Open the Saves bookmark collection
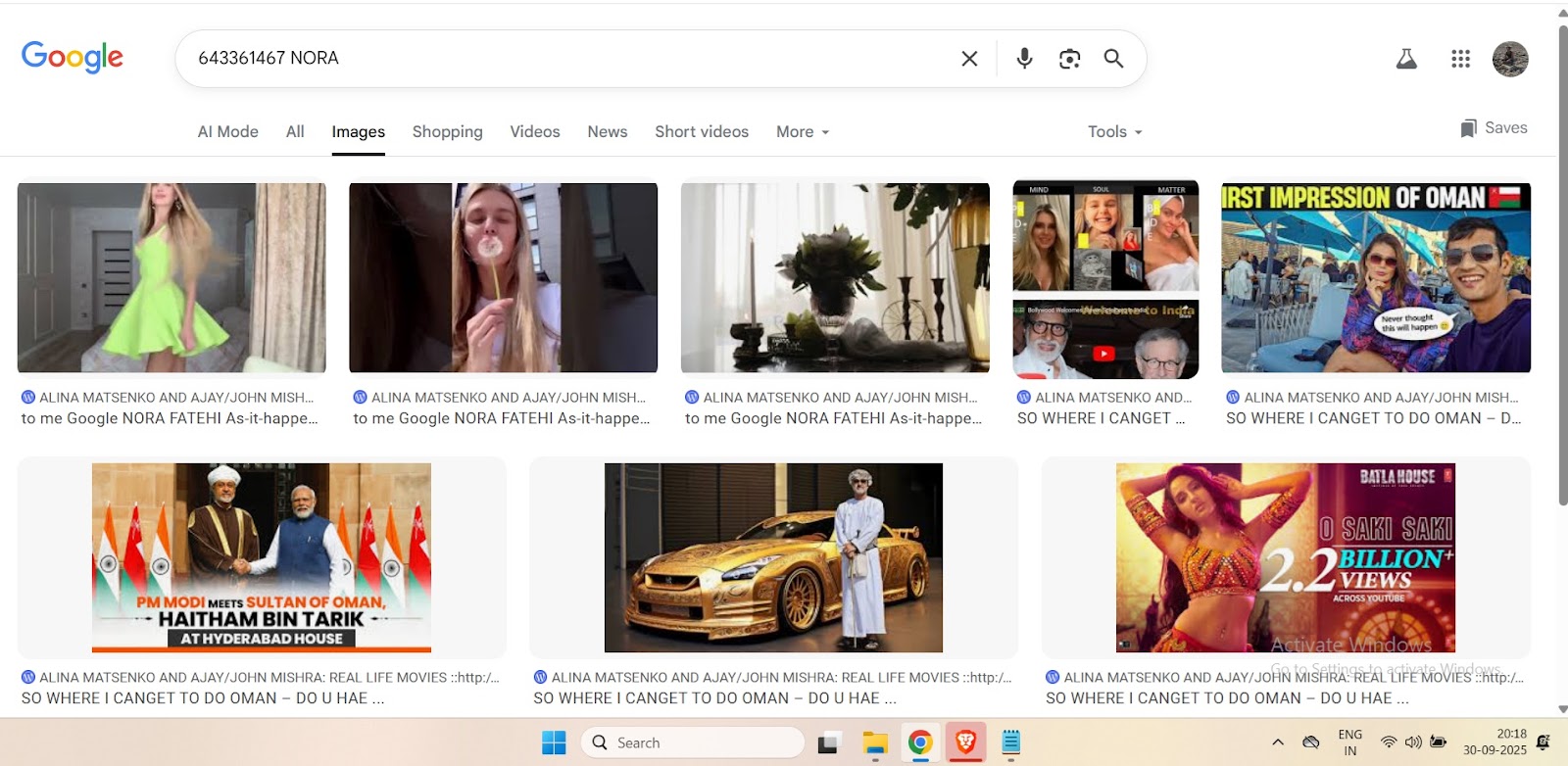The height and width of the screenshot is (766, 1568). click(x=1494, y=128)
